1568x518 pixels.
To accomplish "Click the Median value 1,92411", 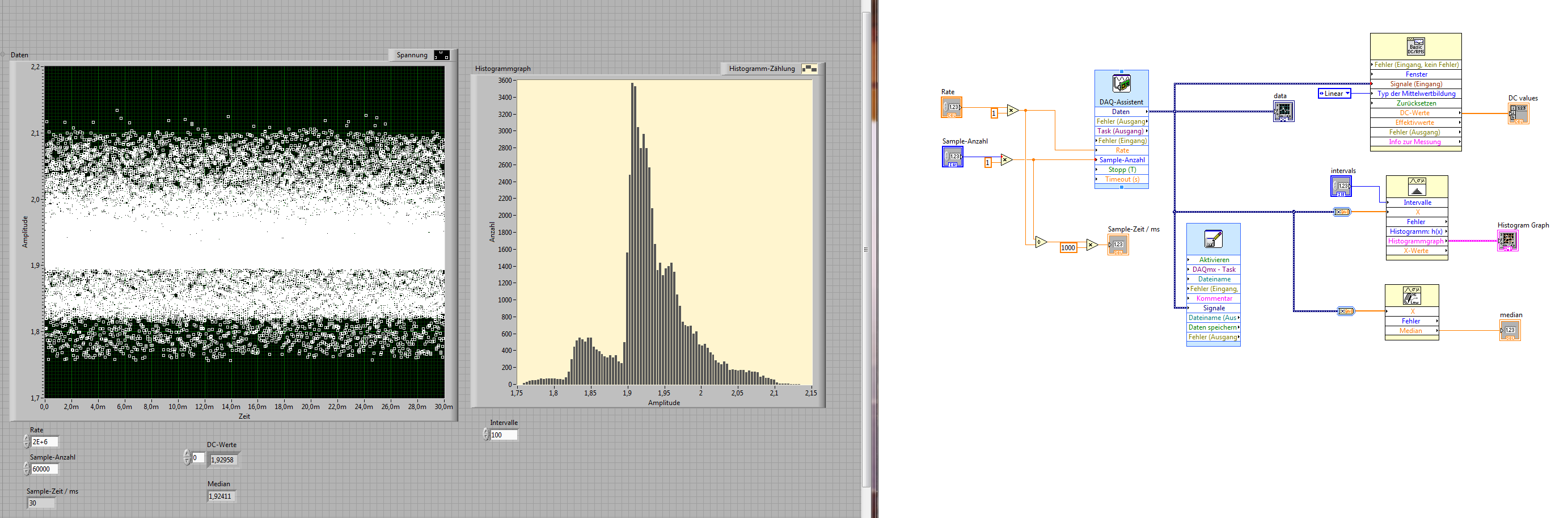I will click(221, 496).
